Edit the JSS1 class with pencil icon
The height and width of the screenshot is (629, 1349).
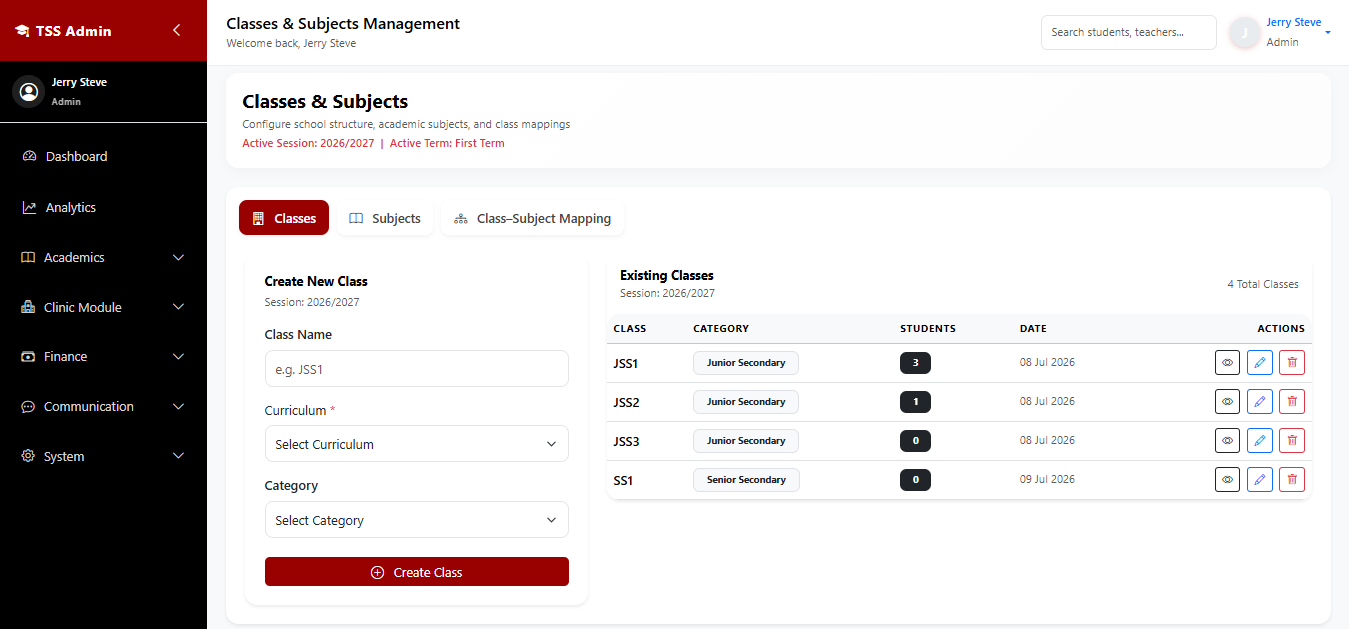(x=1260, y=363)
